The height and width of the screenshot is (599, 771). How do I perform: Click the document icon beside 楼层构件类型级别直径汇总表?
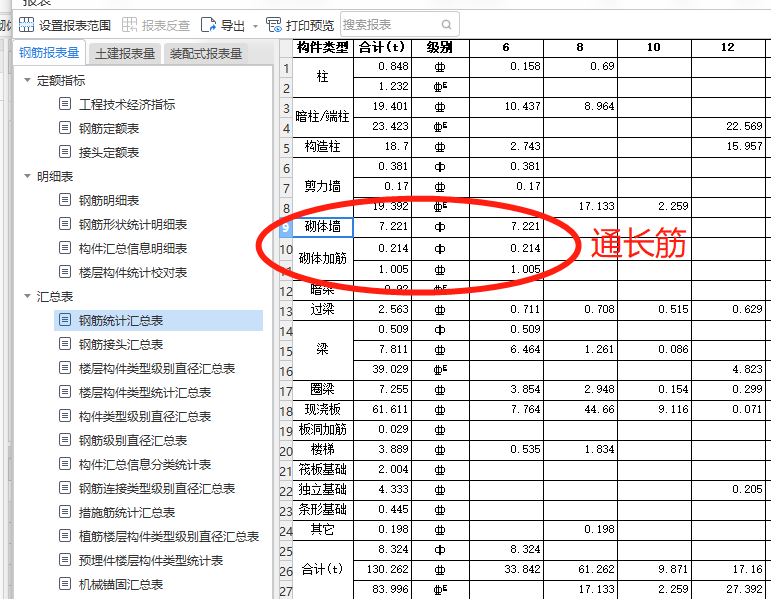(x=65, y=368)
